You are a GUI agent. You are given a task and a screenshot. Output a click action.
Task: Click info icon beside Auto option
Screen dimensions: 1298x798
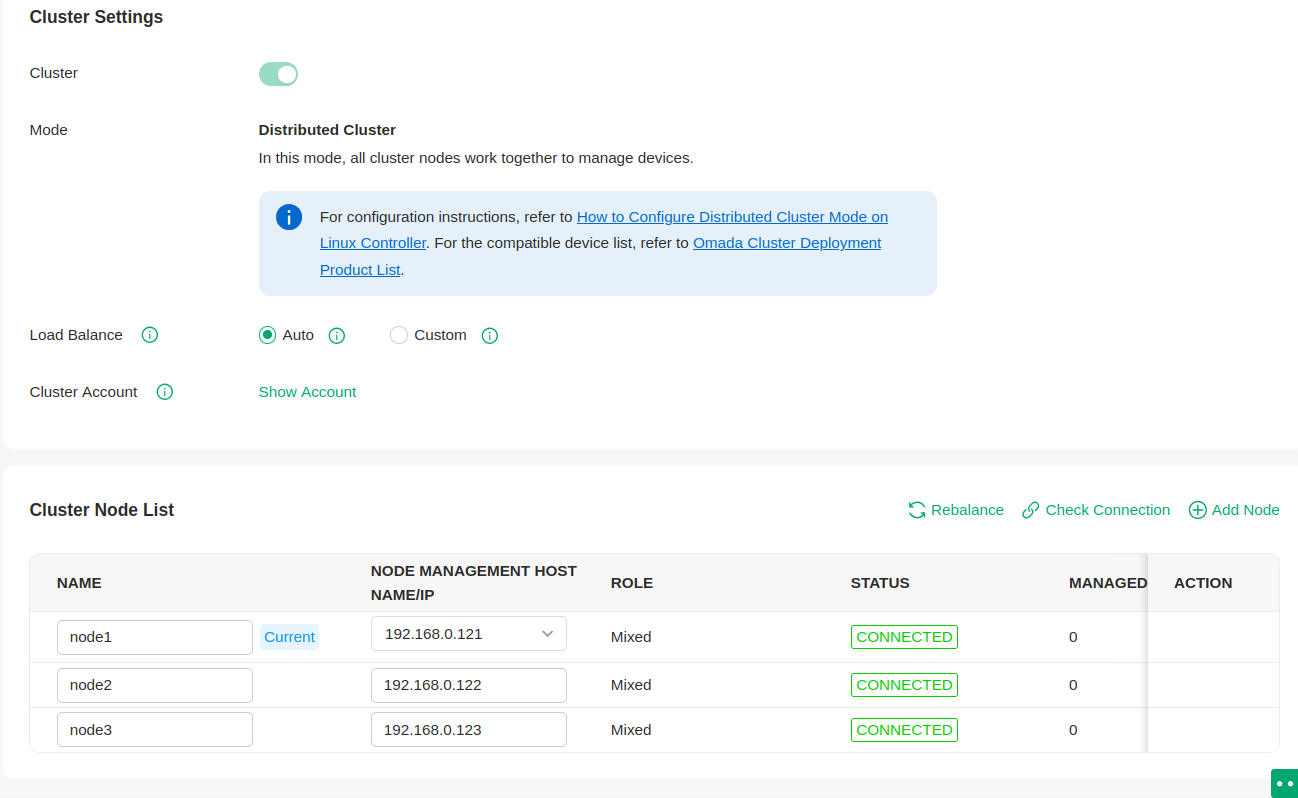click(337, 335)
